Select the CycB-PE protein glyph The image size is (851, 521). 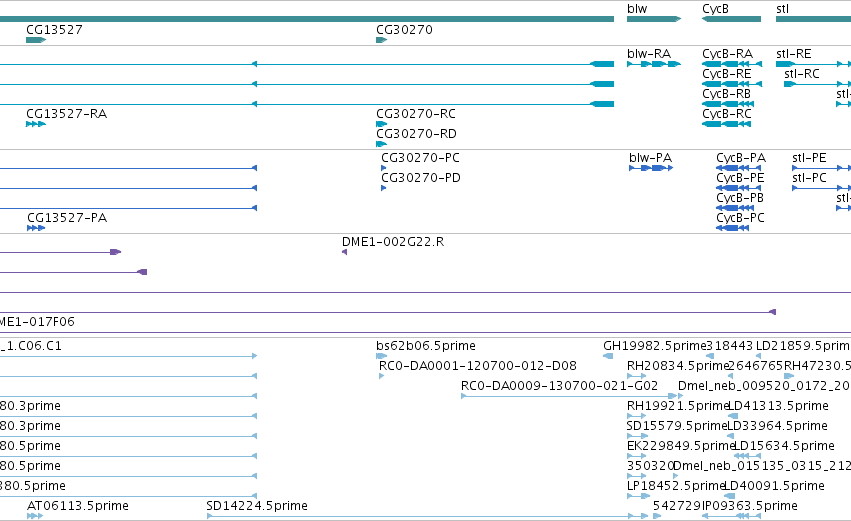pos(739,188)
